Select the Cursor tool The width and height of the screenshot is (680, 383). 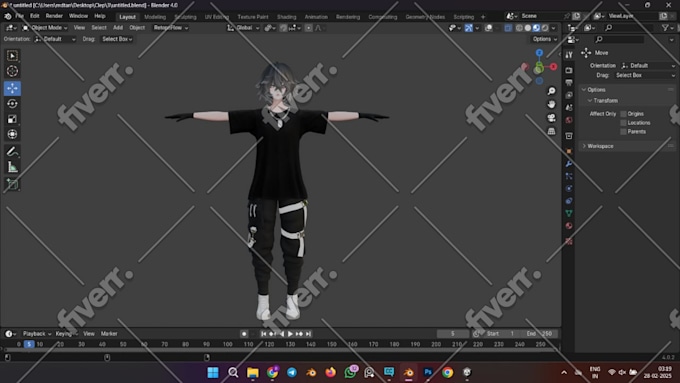[12, 71]
